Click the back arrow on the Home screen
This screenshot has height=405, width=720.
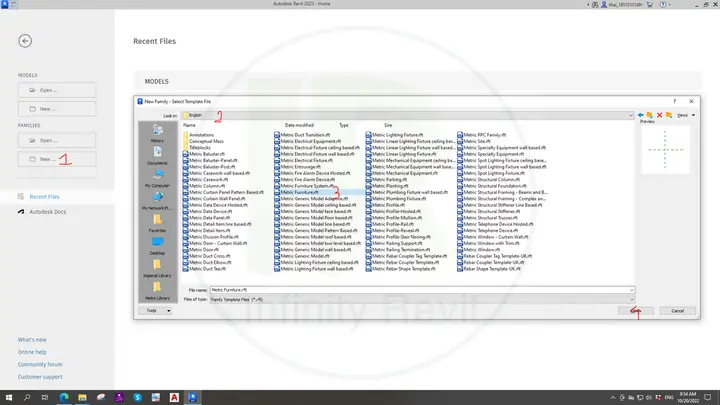(x=25, y=41)
